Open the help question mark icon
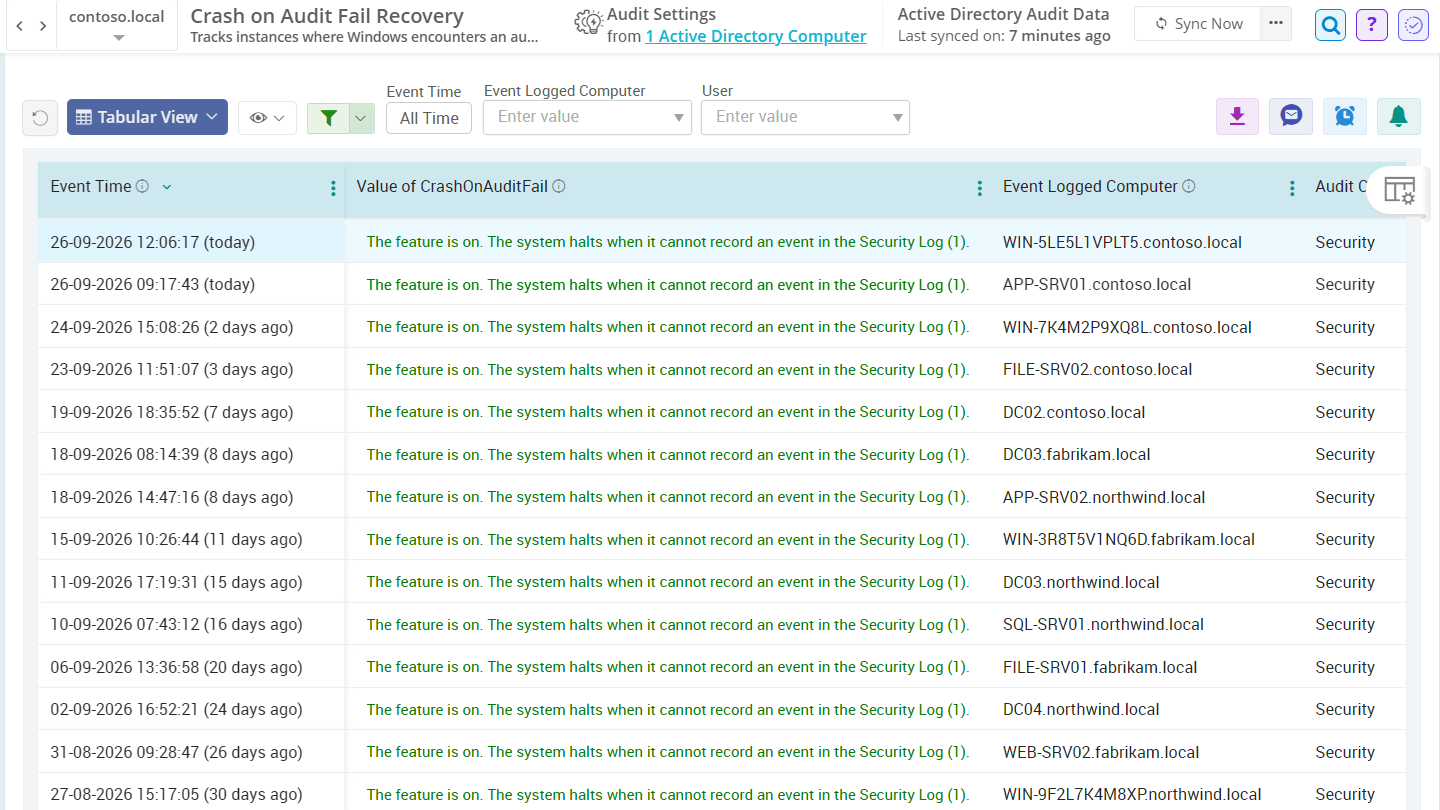This screenshot has height=810, width=1440. click(x=1372, y=25)
